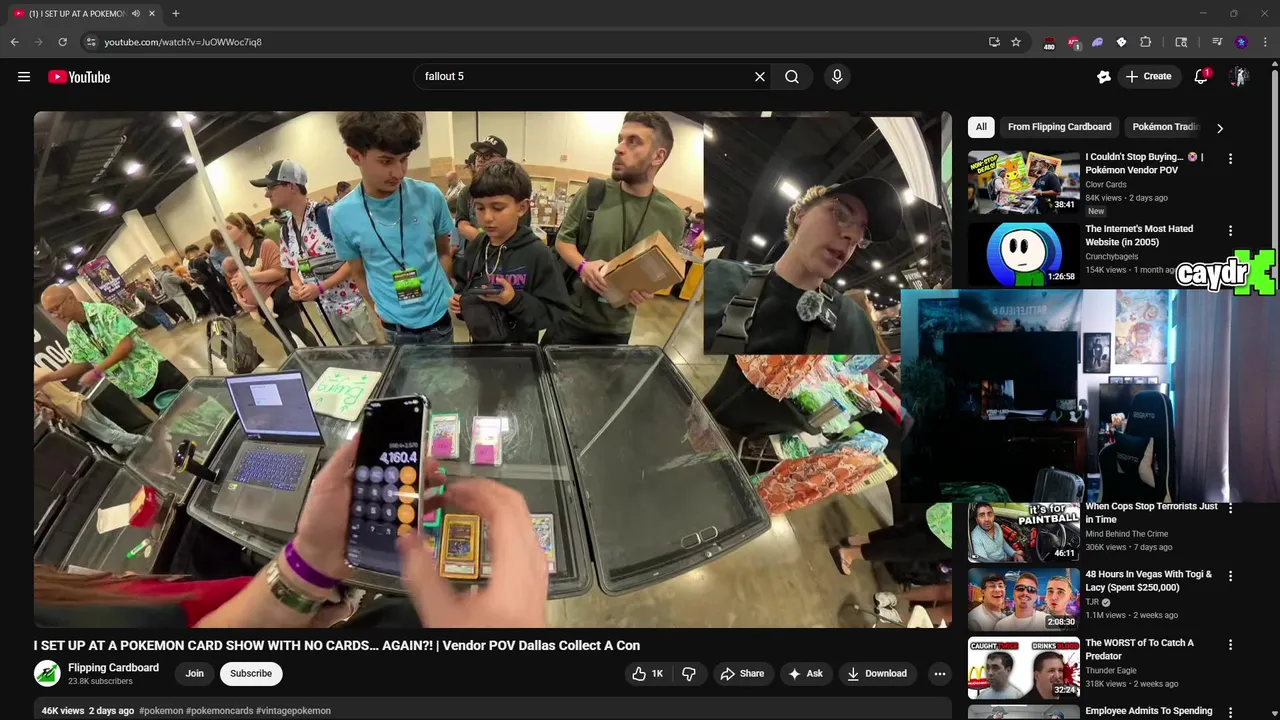Screen dimensions: 1280x720
Task: Open the tab search side panel icon
Action: (1181, 42)
